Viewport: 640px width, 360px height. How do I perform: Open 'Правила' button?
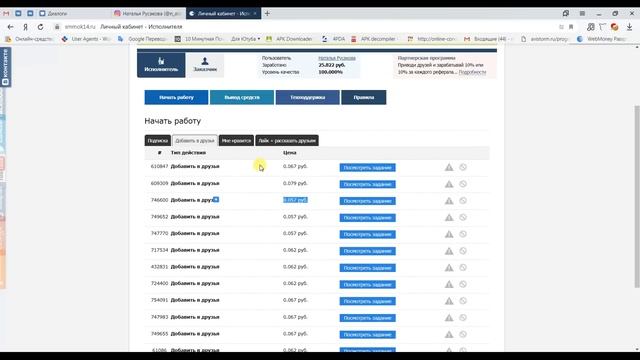(364, 98)
